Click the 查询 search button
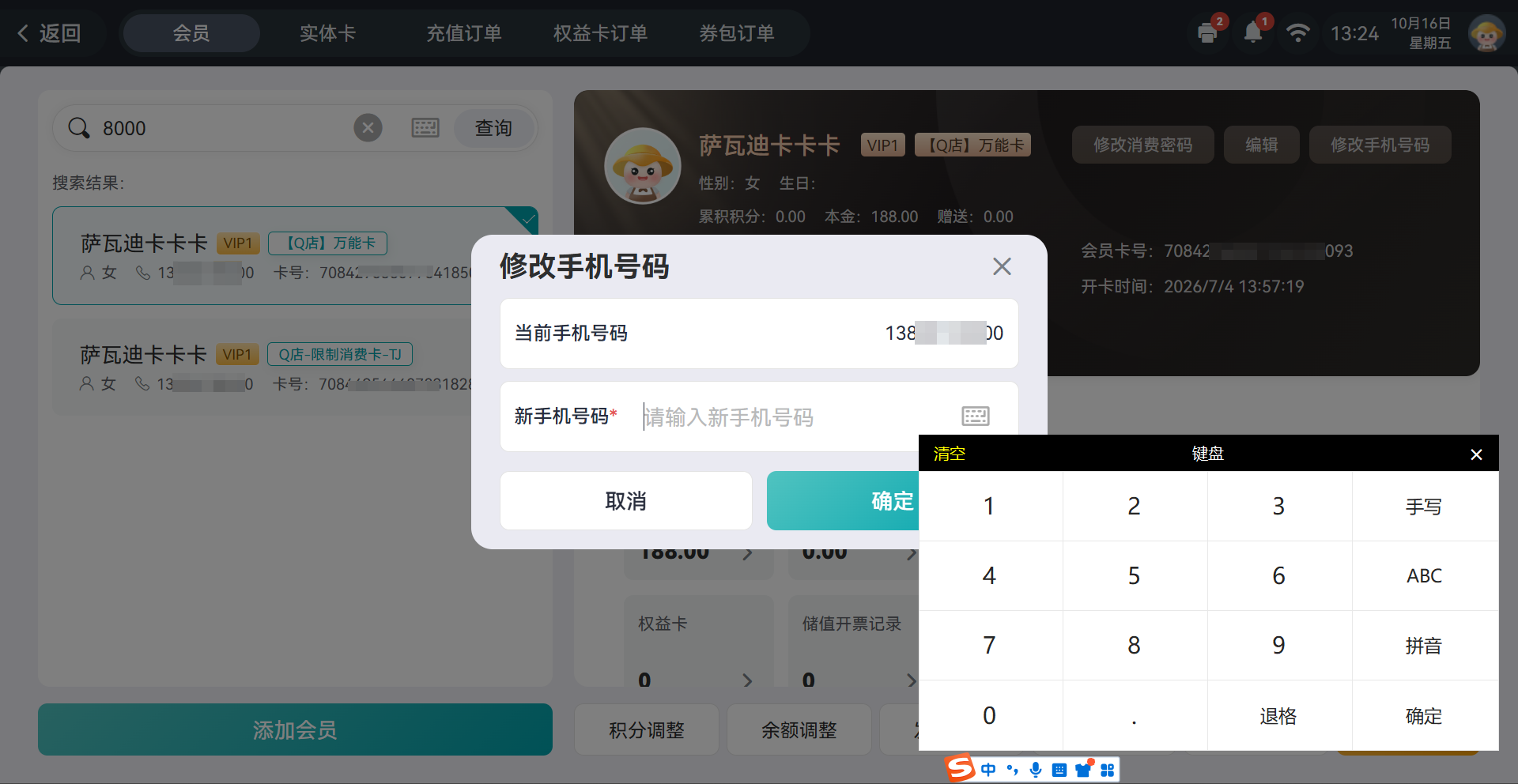Viewport: 1518px width, 784px height. (x=494, y=127)
